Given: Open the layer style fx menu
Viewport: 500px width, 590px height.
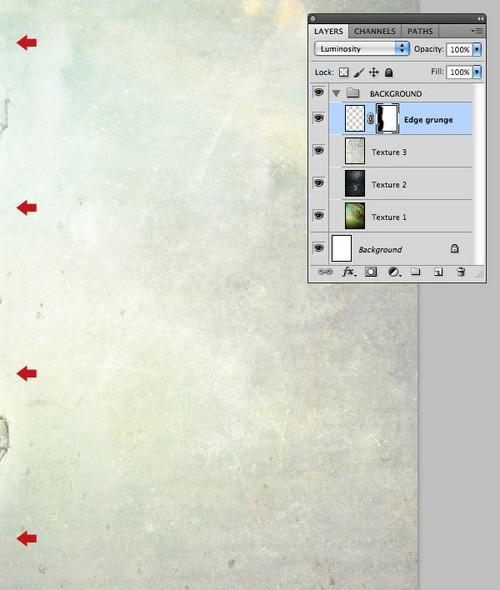Looking at the screenshot, I should [349, 272].
